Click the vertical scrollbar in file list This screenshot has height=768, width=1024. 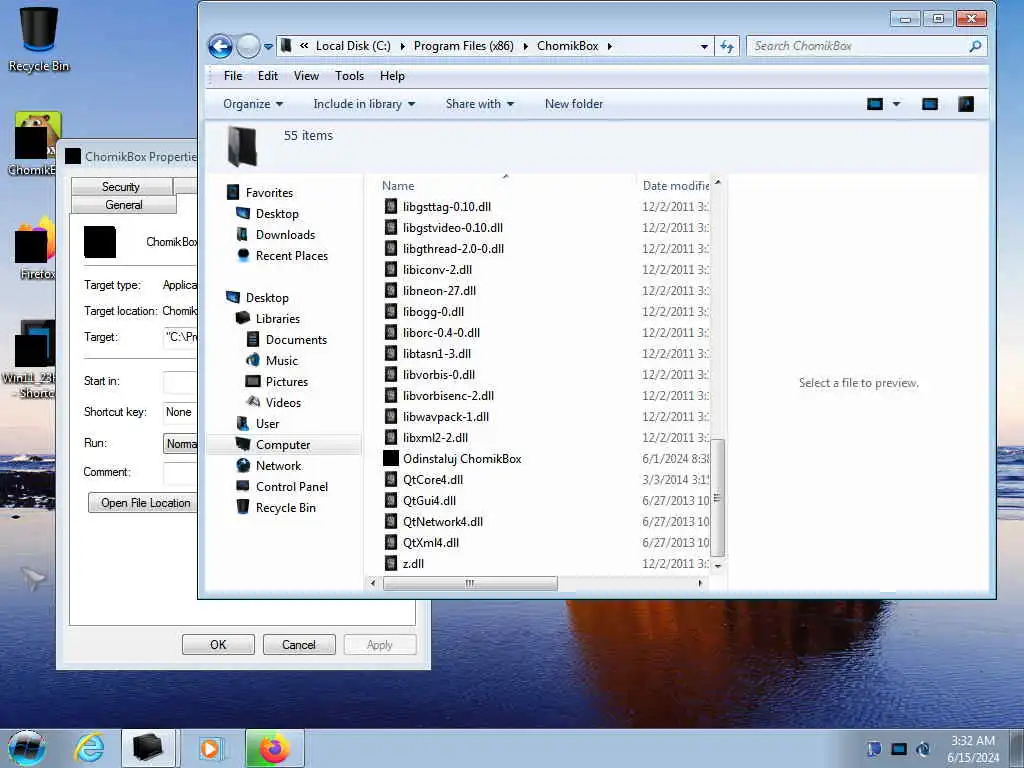click(717, 498)
